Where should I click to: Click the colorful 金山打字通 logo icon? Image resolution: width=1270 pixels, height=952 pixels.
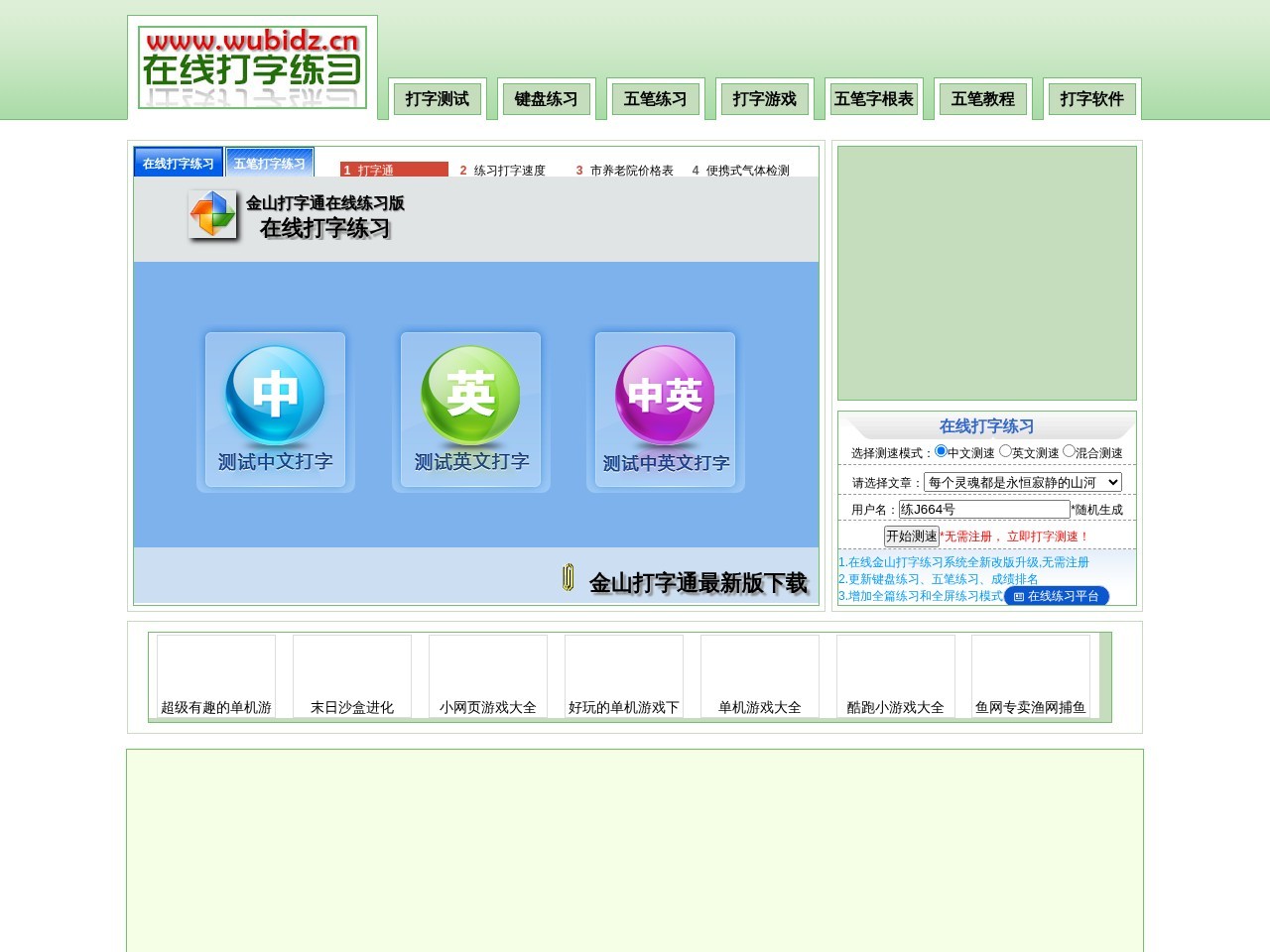coord(213,214)
